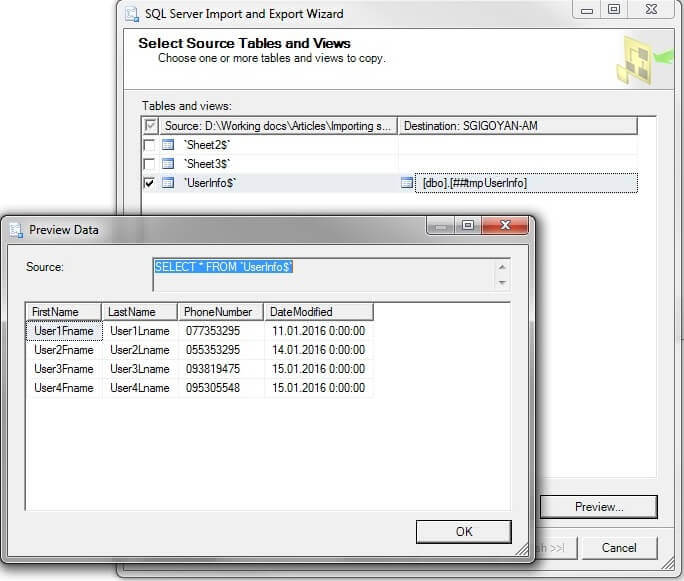Click the FirstName column header
The height and width of the screenshot is (581, 684).
64,312
